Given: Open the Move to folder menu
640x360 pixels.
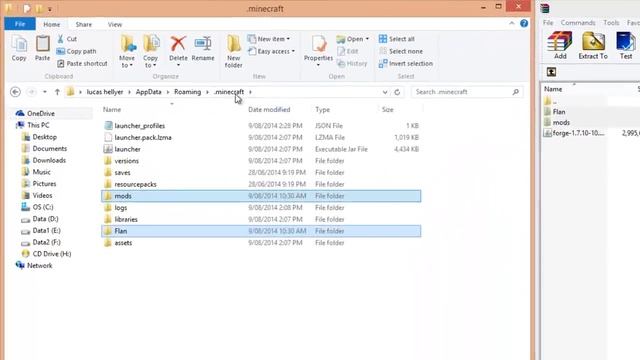Looking at the screenshot, I should 127,51.
